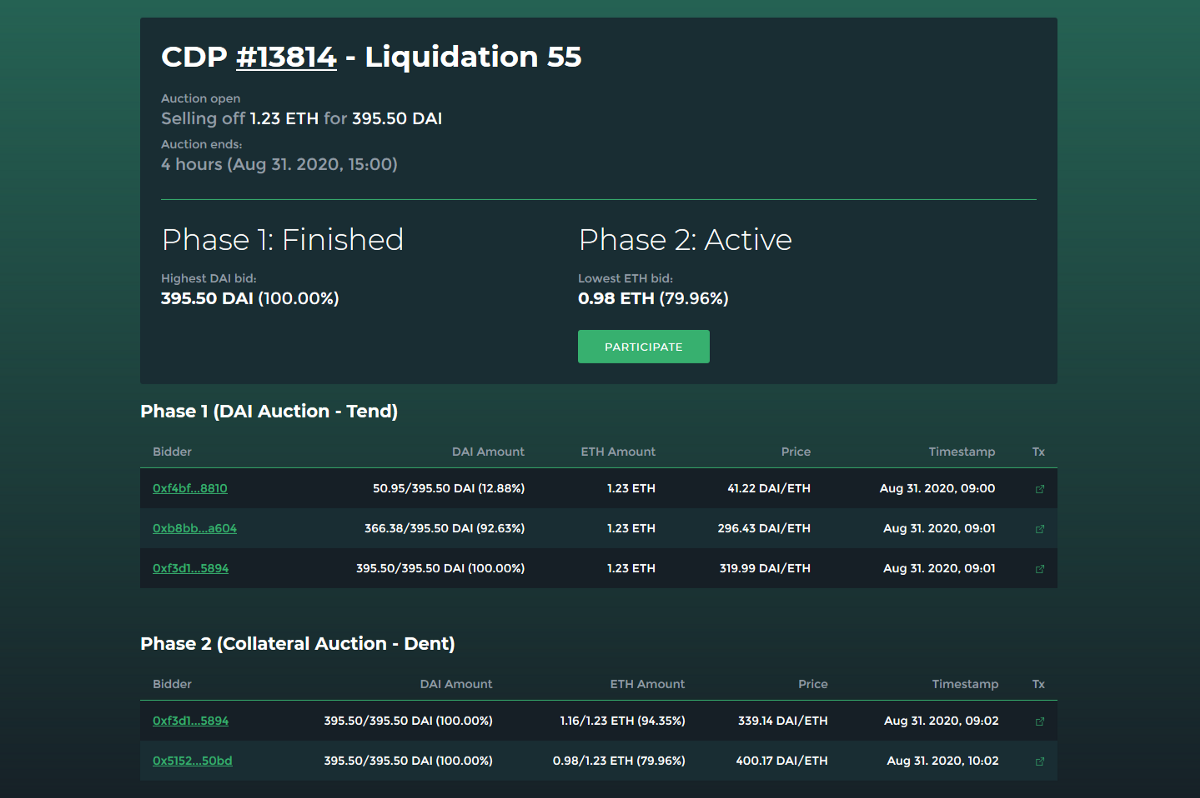
Task: Click the Phase 1: Finished heading
Action: 283,240
